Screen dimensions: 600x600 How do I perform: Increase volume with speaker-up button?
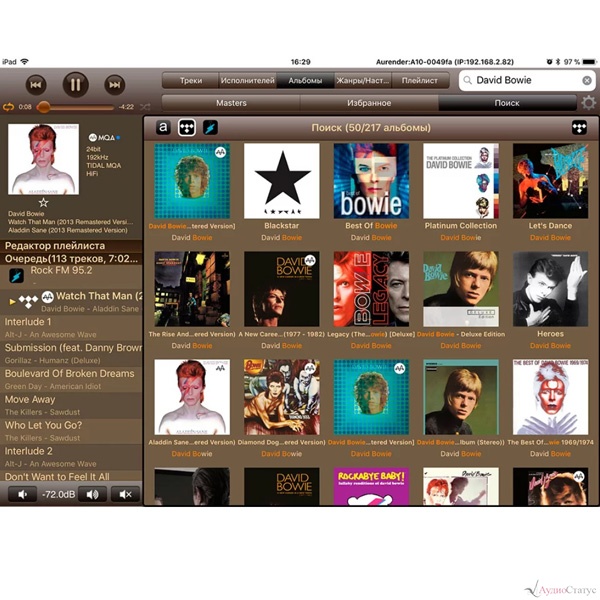[x=90, y=494]
